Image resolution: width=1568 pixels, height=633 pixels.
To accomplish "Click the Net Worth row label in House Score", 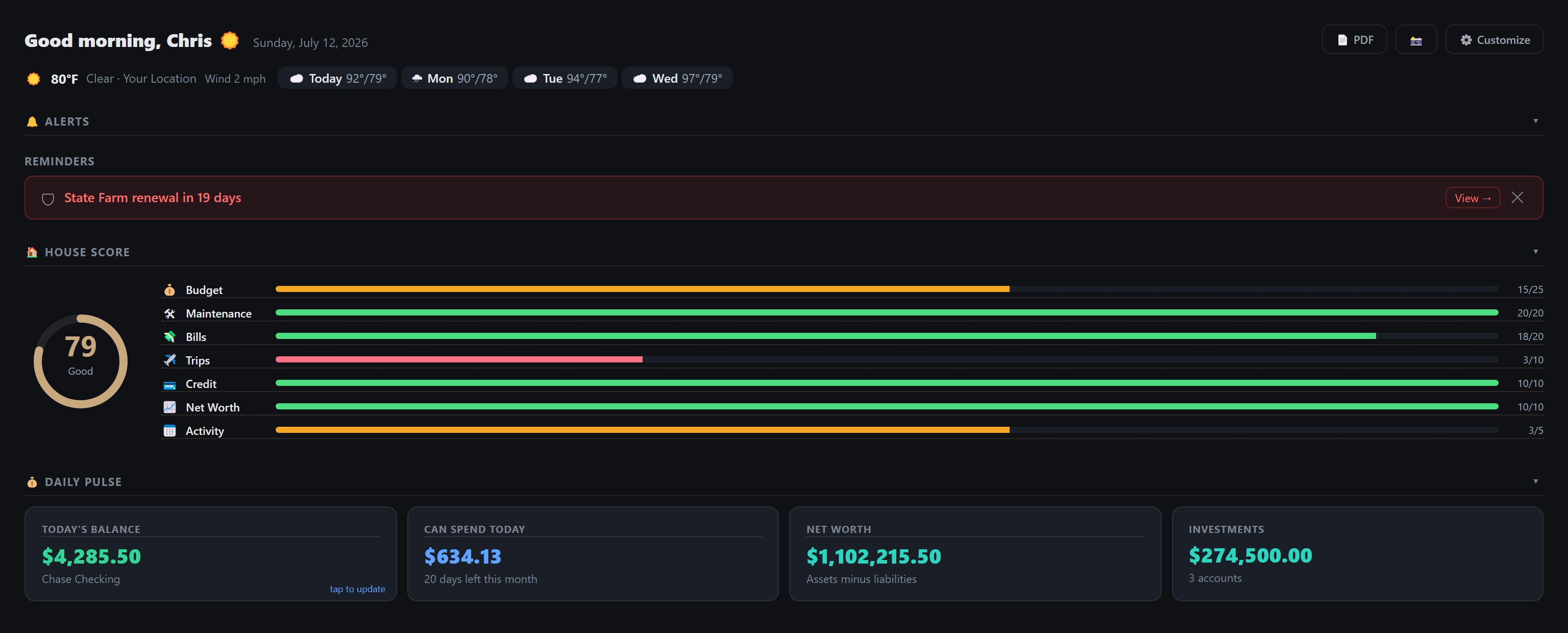I will click(x=212, y=407).
